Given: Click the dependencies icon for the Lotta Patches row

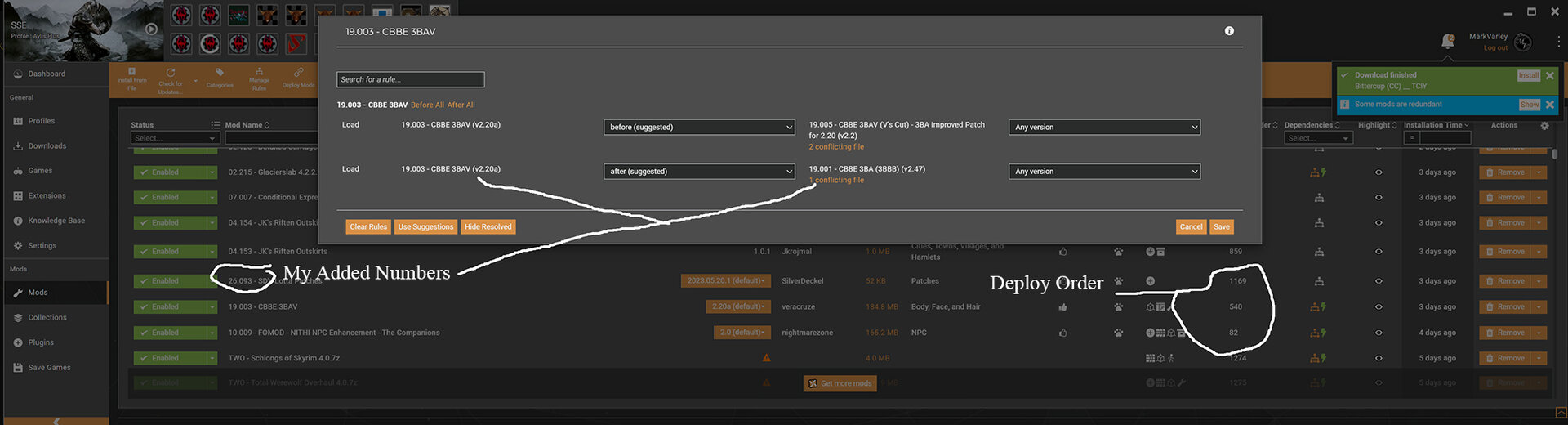Looking at the screenshot, I should [x=1319, y=281].
